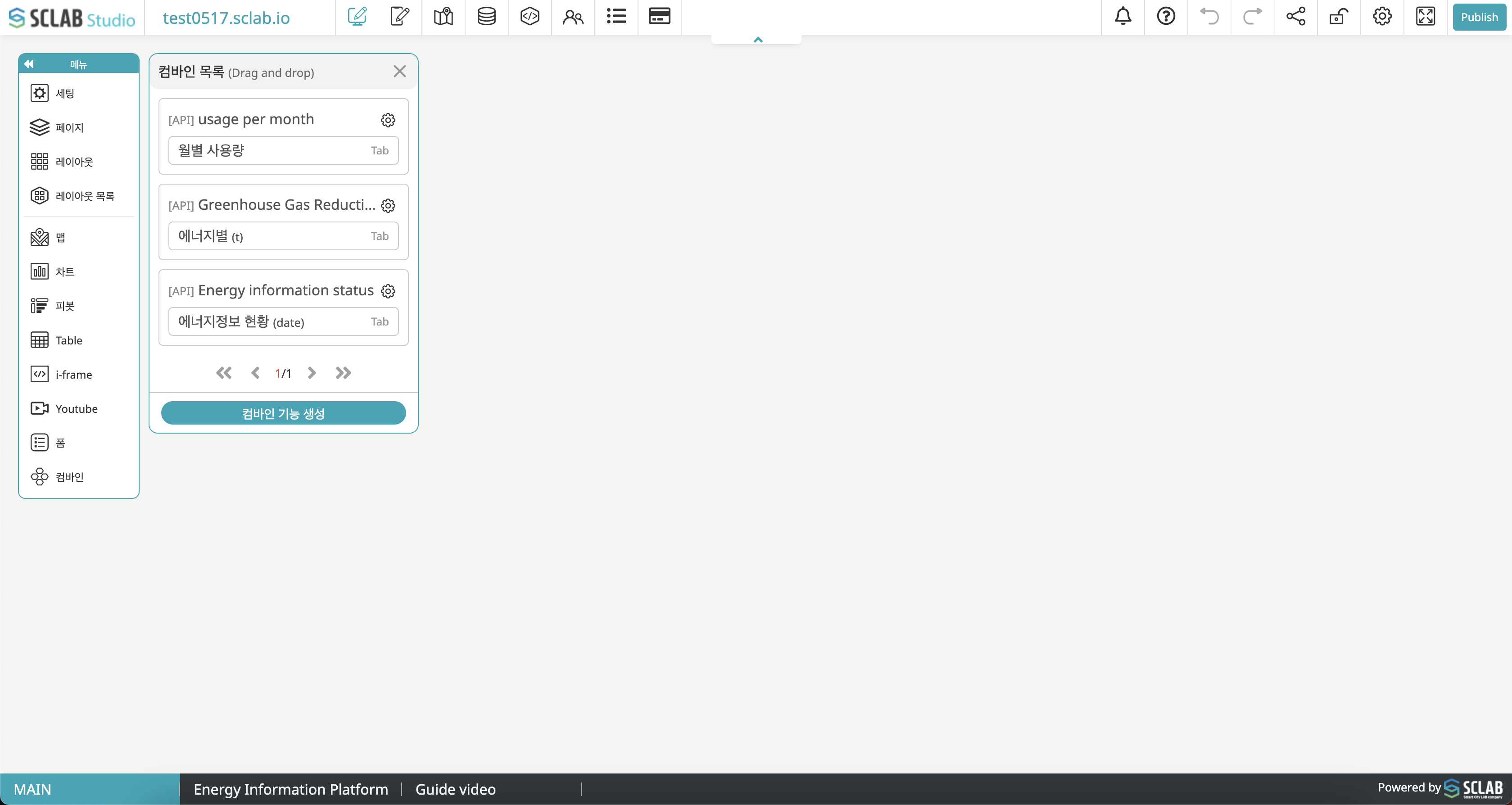1512x805 pixels.
Task: Click the Greenhouse Gas Reducti... title
Action: [286, 205]
